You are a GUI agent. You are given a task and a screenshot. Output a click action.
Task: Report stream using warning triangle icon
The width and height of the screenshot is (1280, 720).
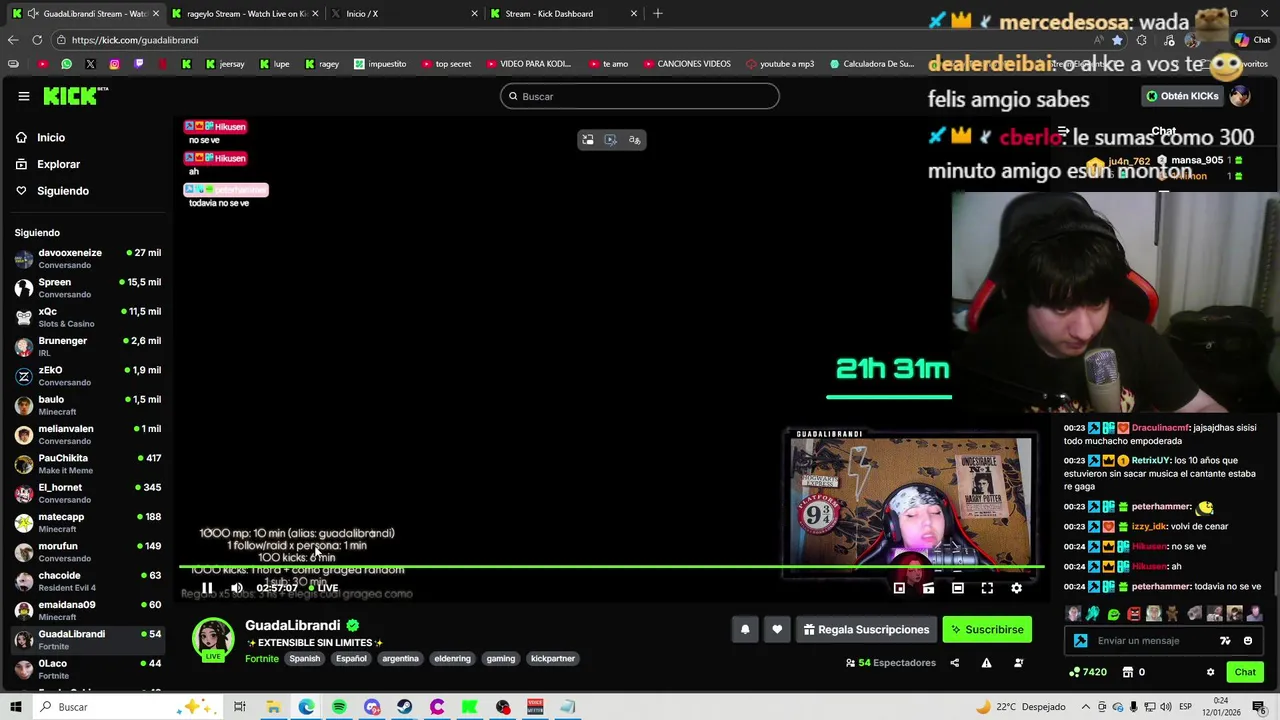click(x=986, y=662)
